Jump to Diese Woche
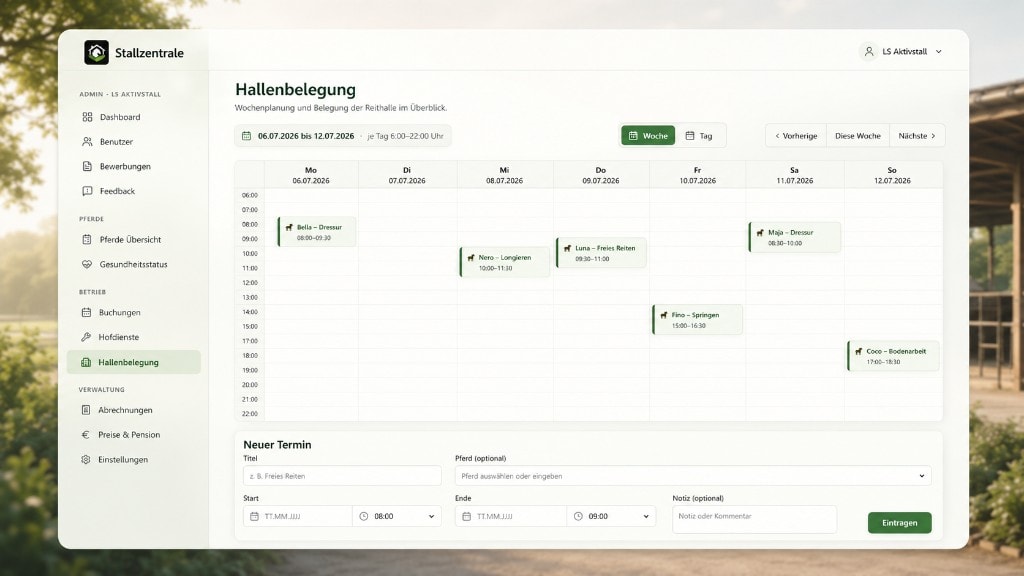 pos(857,136)
